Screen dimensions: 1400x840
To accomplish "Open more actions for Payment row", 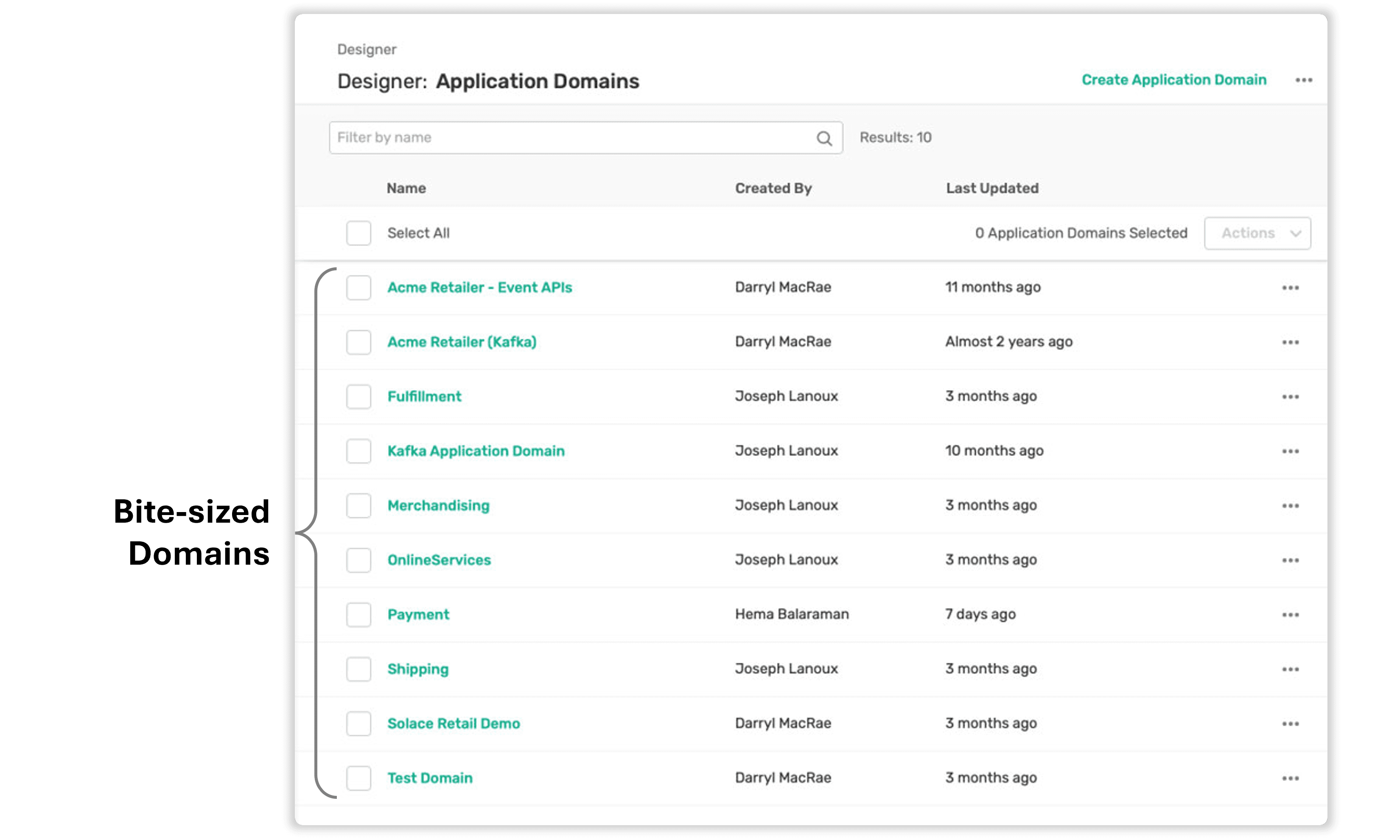I will 1290,615.
